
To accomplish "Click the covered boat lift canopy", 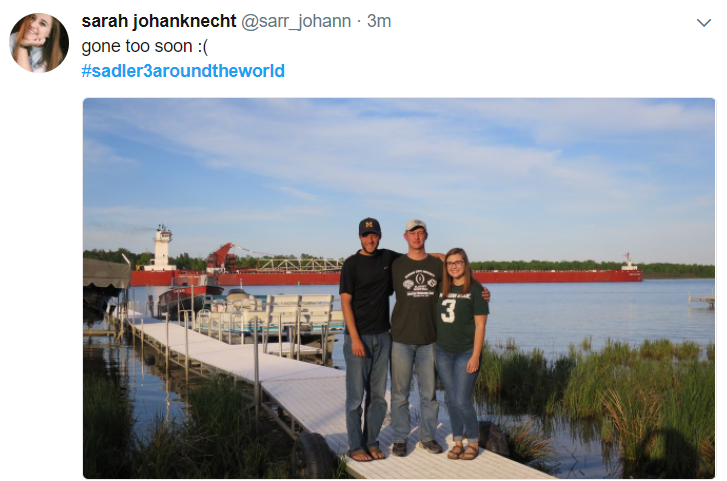I will coord(107,274).
